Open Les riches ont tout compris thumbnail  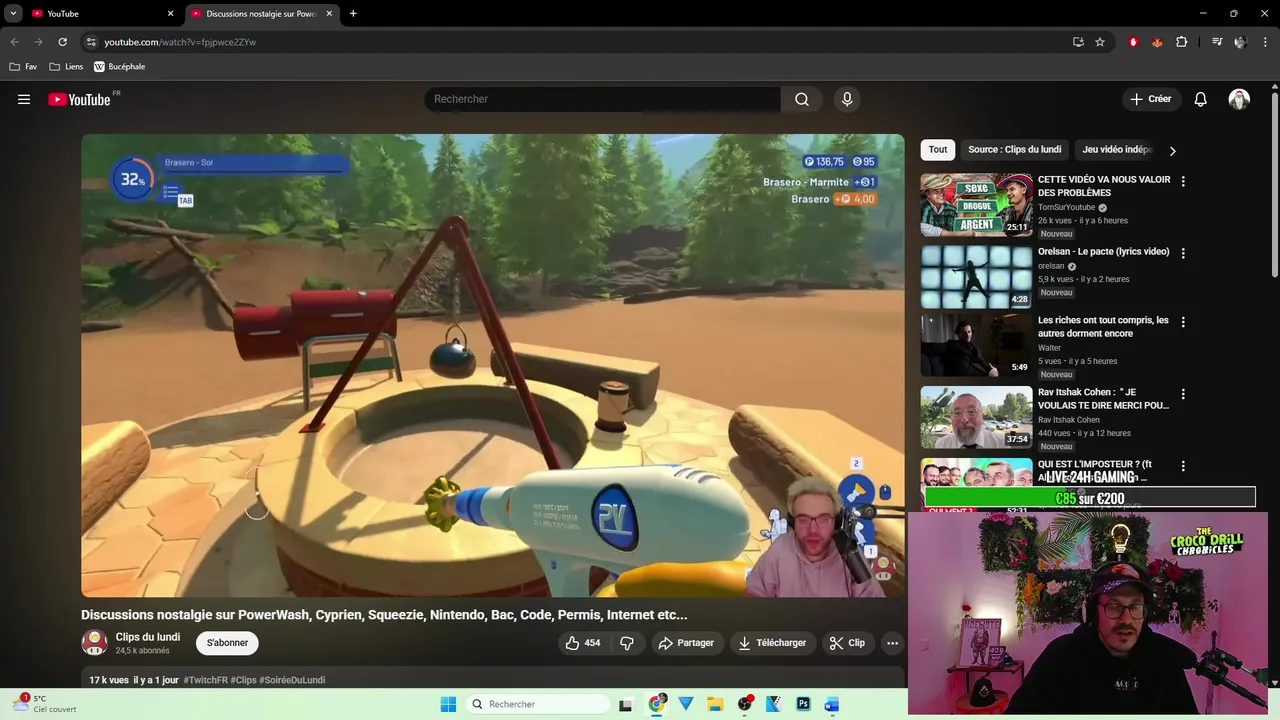(976, 346)
